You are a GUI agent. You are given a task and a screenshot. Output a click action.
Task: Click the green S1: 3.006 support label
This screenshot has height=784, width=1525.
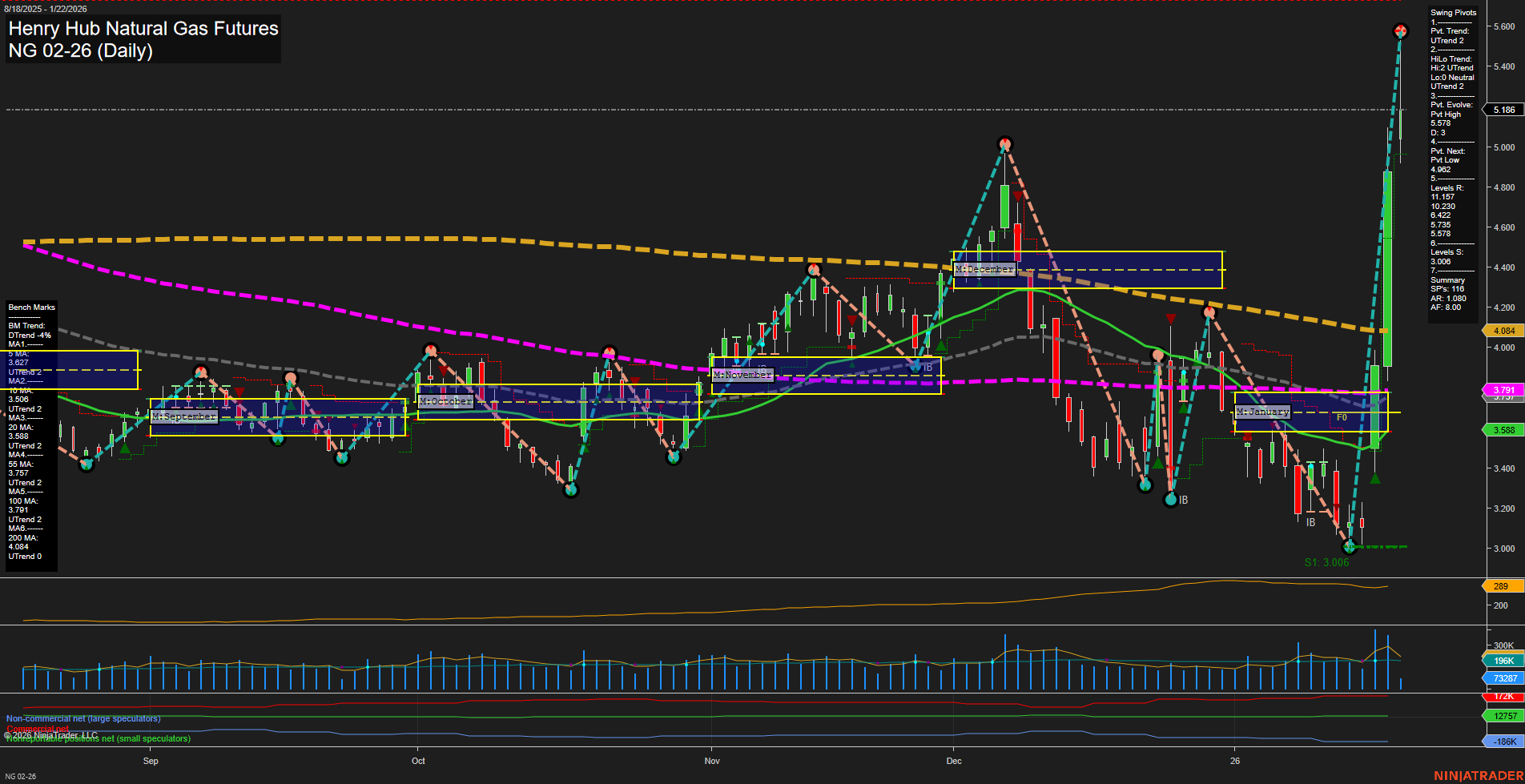tap(1326, 562)
